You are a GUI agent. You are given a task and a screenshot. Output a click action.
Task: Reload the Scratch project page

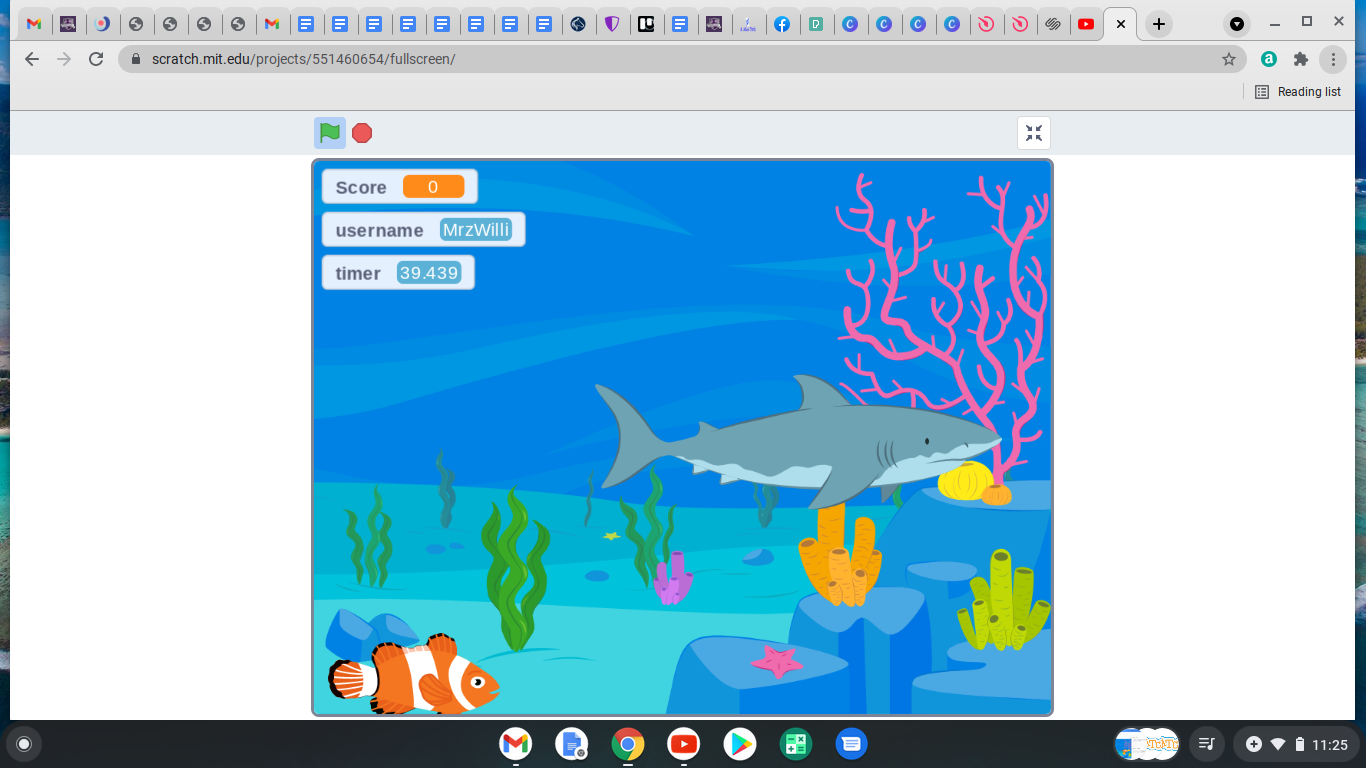(x=96, y=59)
